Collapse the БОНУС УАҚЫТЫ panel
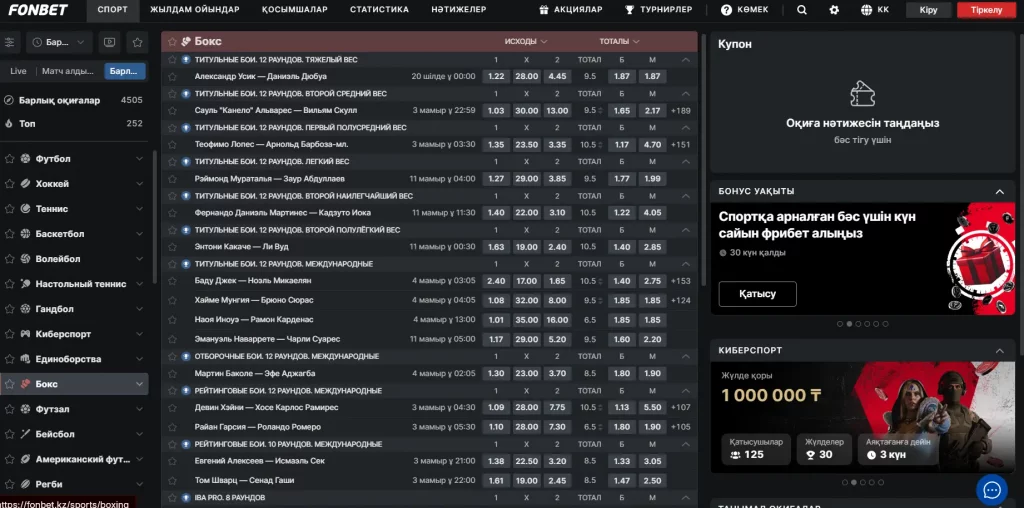Viewport: 1024px width, 508px height. point(999,191)
